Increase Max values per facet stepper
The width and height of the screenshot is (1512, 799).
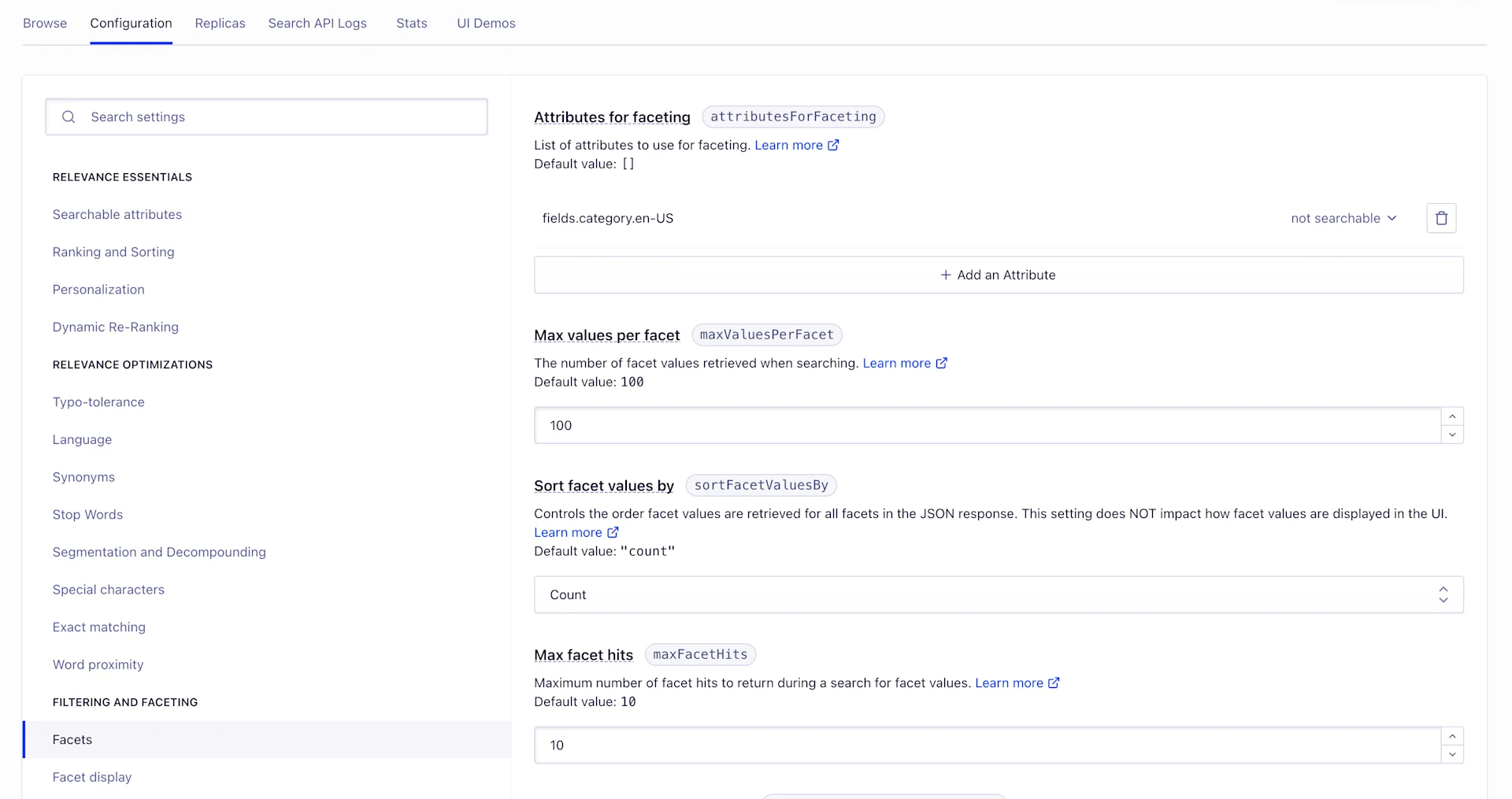(1452, 416)
